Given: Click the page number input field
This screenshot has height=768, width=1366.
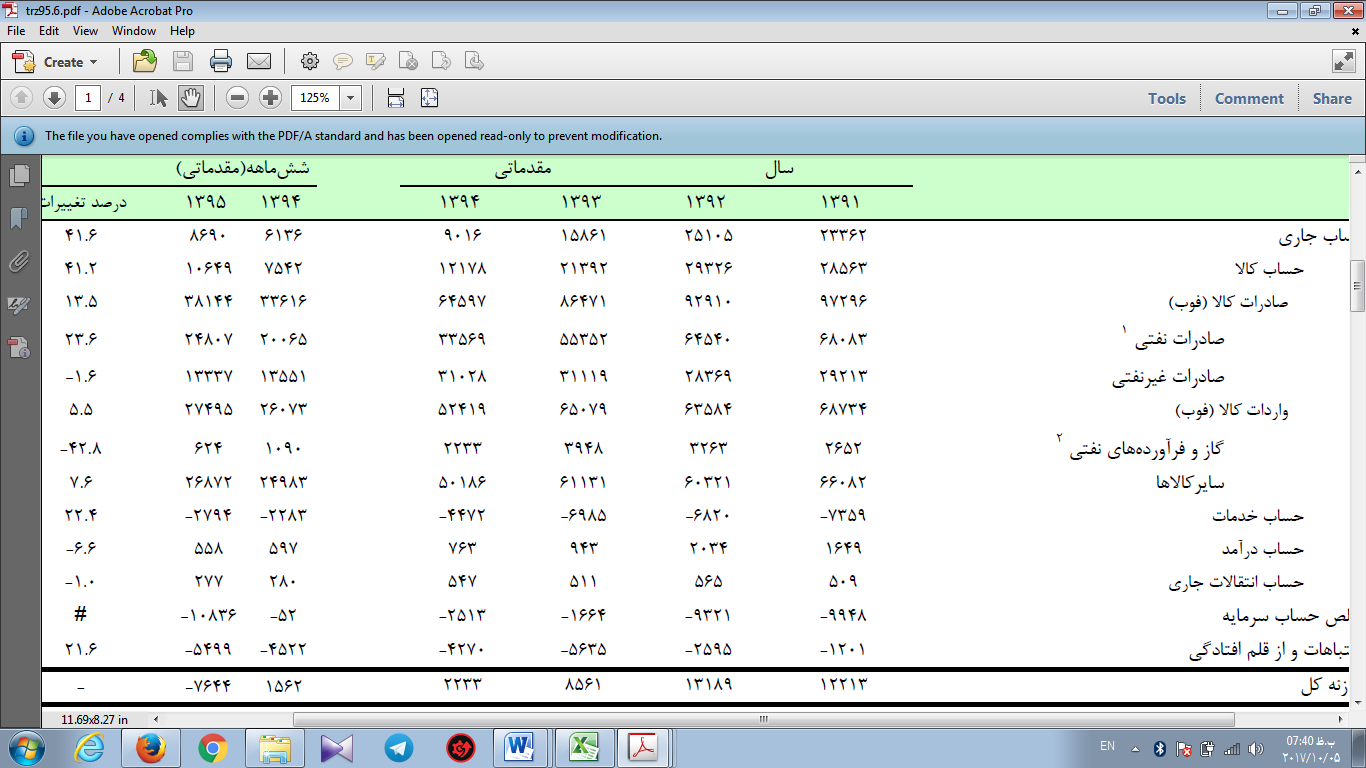Looking at the screenshot, I should (x=88, y=97).
